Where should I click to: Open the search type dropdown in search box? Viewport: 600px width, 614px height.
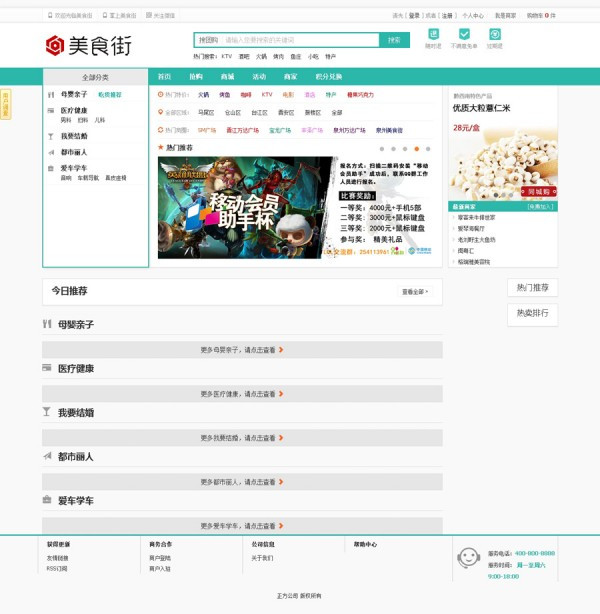(208, 40)
